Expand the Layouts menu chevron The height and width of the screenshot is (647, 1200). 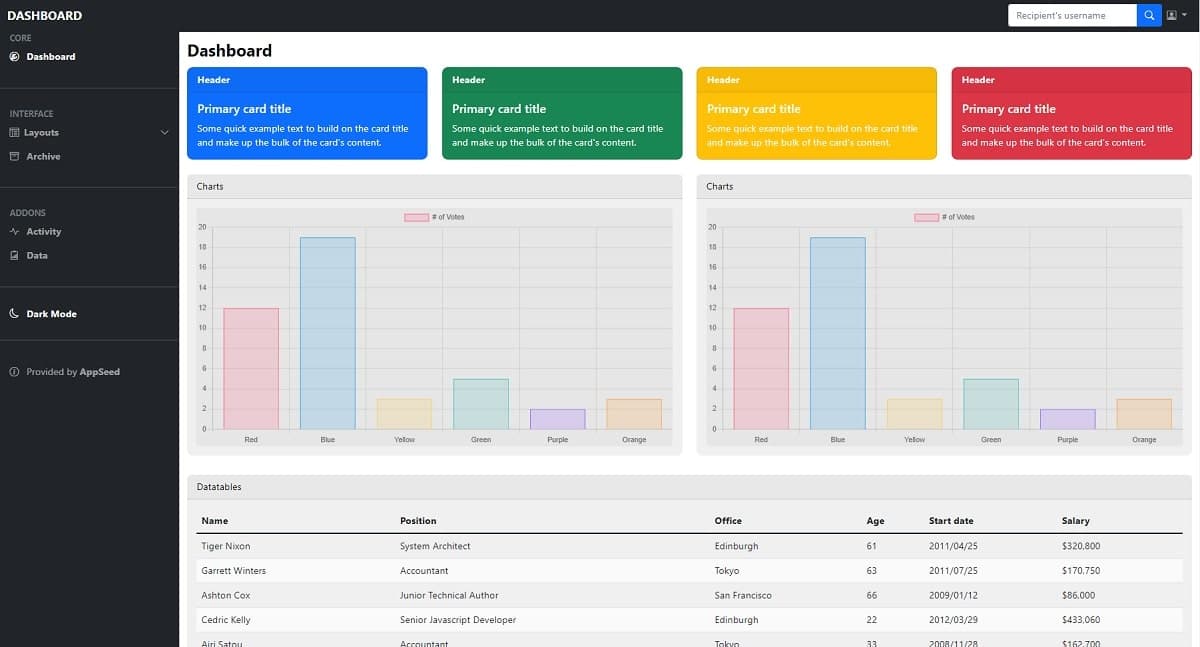165,133
